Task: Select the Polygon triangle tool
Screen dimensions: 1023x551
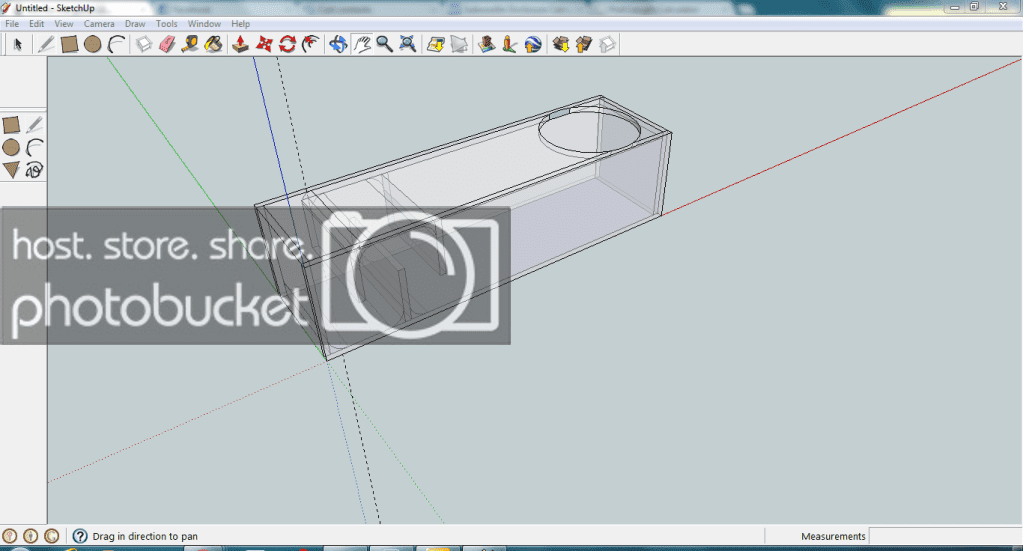Action: coord(11,170)
